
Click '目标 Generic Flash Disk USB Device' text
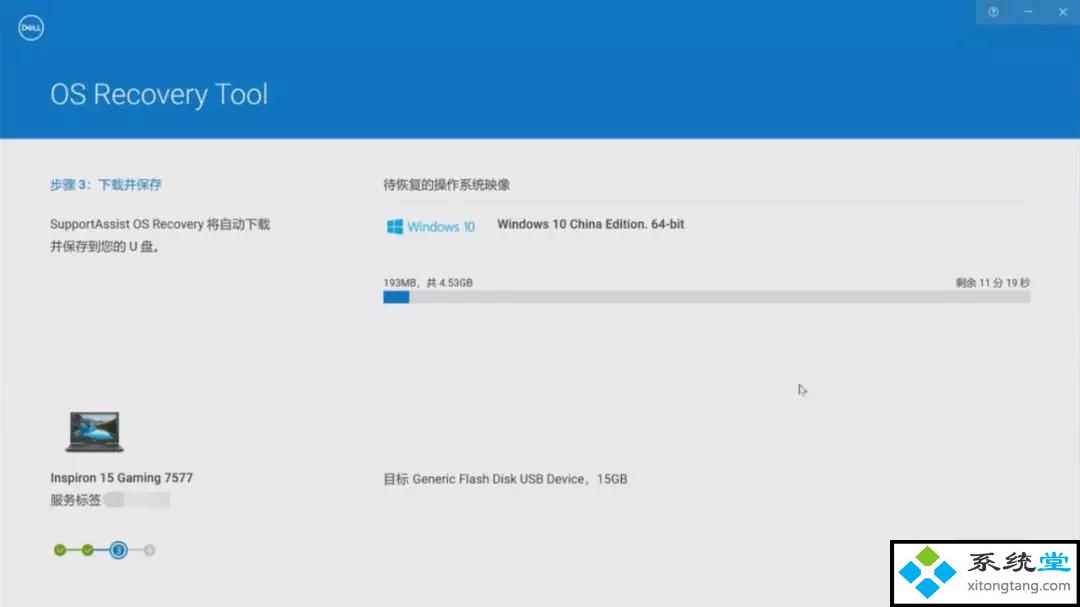tap(484, 479)
